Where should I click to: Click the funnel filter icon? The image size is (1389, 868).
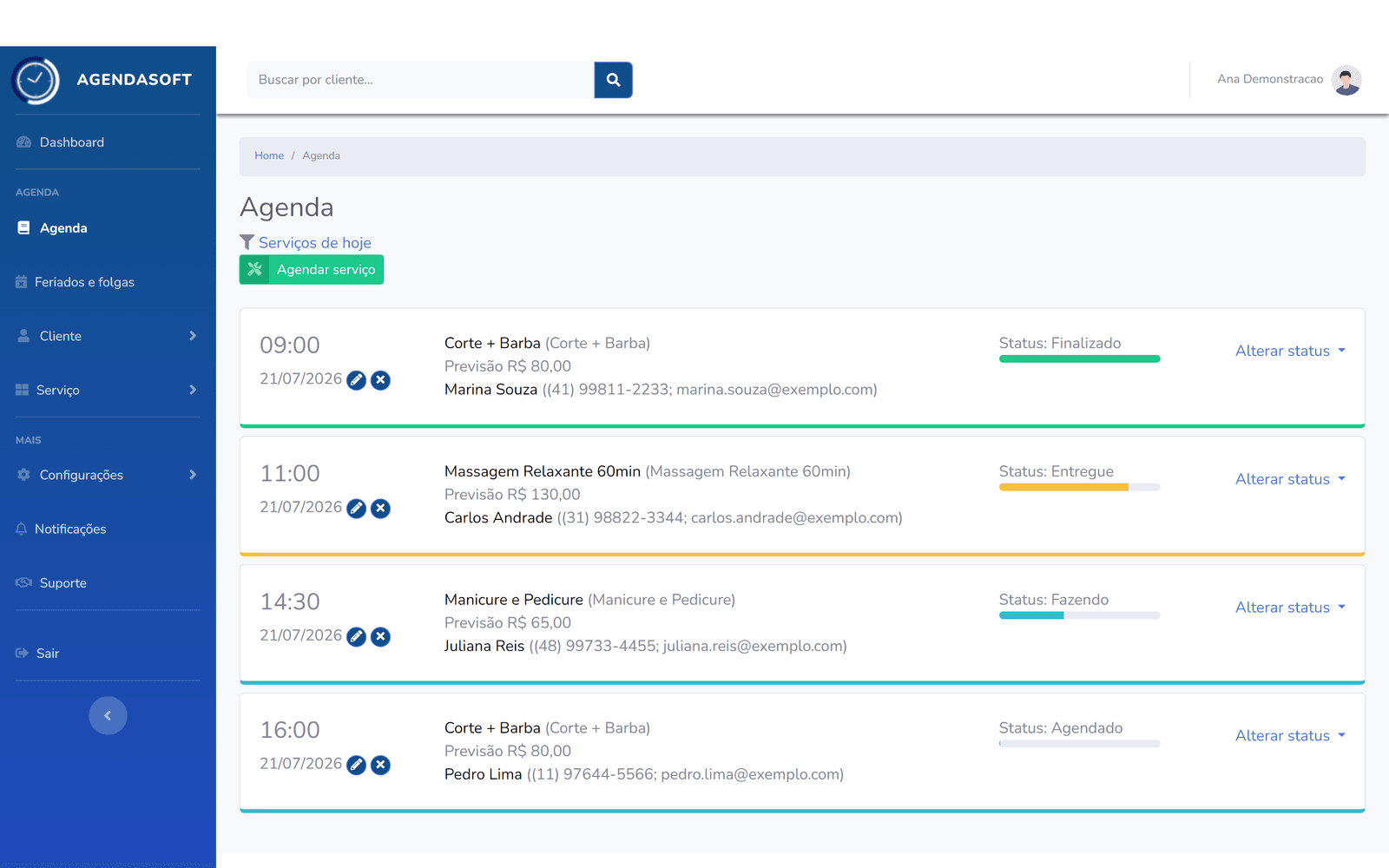click(x=247, y=242)
